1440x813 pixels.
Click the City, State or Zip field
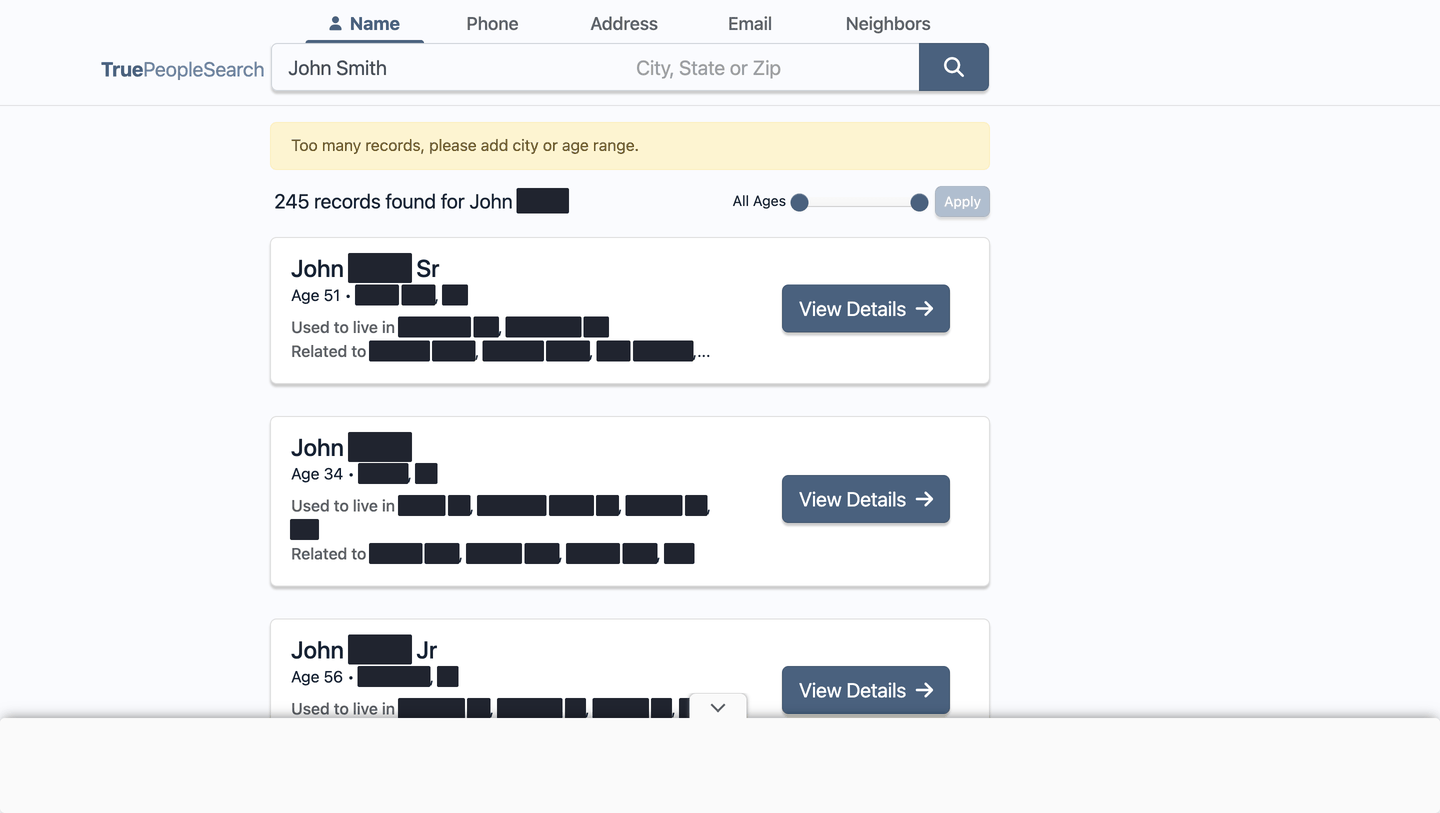point(769,68)
